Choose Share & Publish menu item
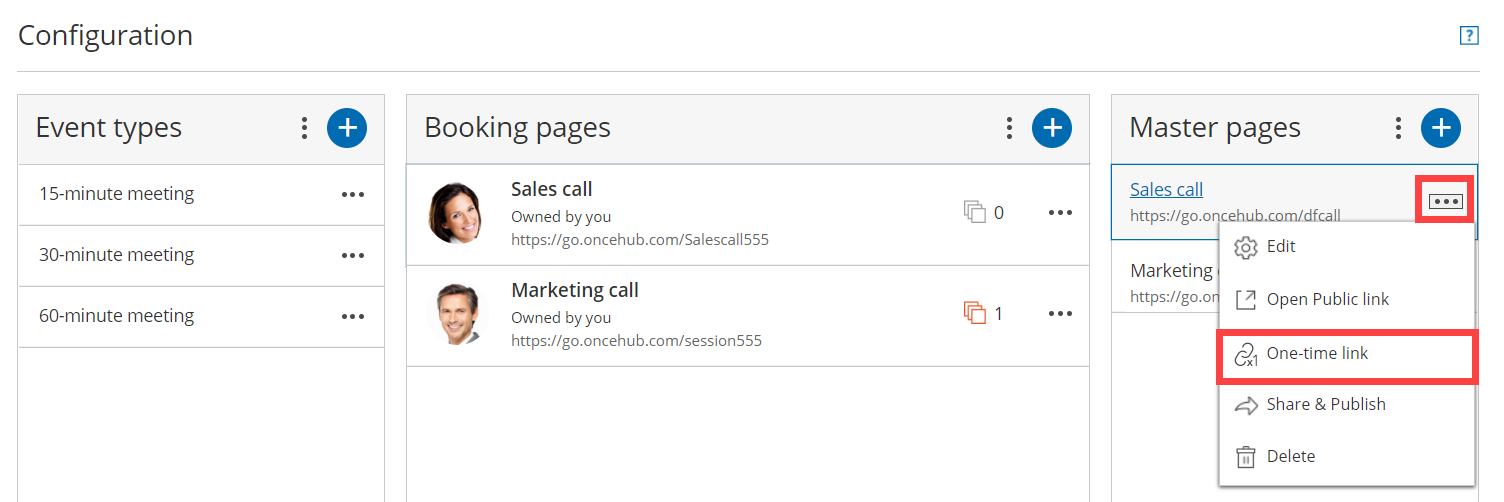Image resolution: width=1504 pixels, height=502 pixels. [x=1325, y=405]
